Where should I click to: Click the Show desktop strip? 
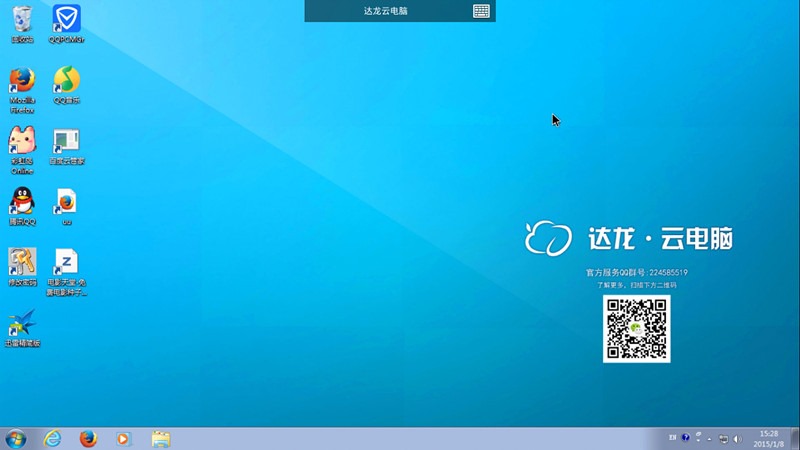pos(795,439)
